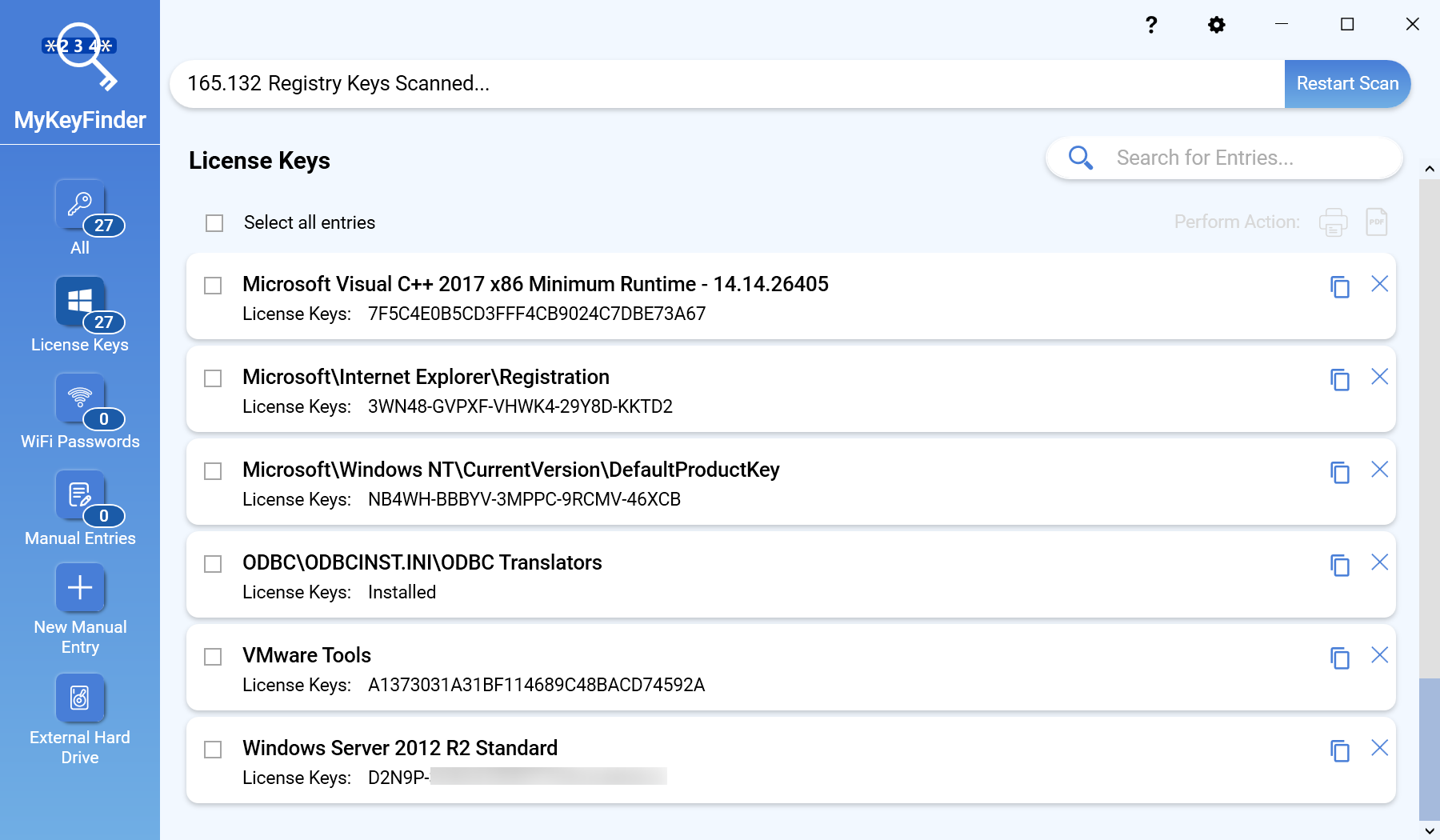1440x840 pixels.
Task: Copy the Windows Server 2012 R2 key
Action: [1340, 750]
